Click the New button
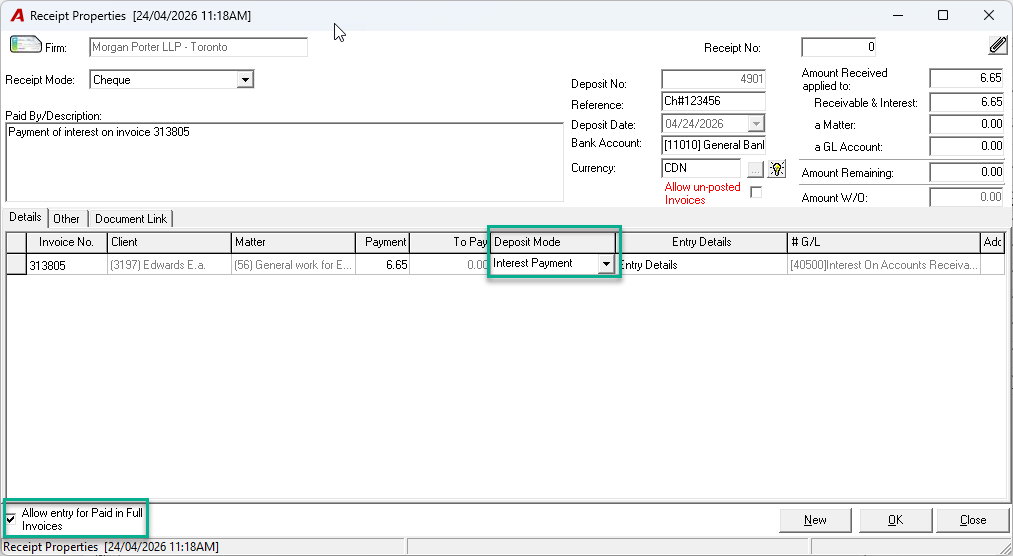This screenshot has height=556, width=1013. [x=815, y=520]
